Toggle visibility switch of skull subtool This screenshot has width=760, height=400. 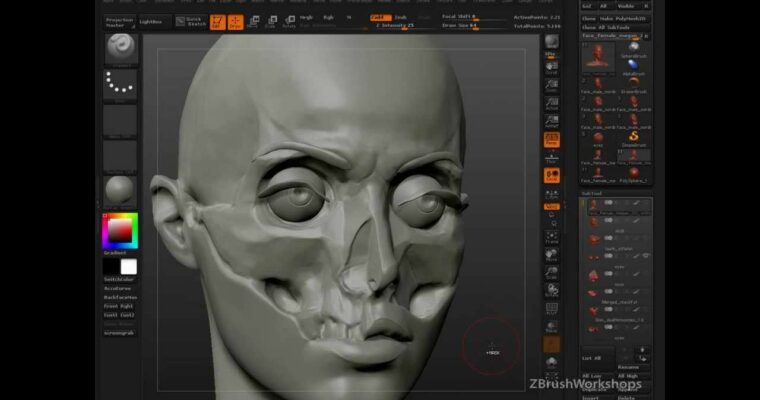[608, 221]
